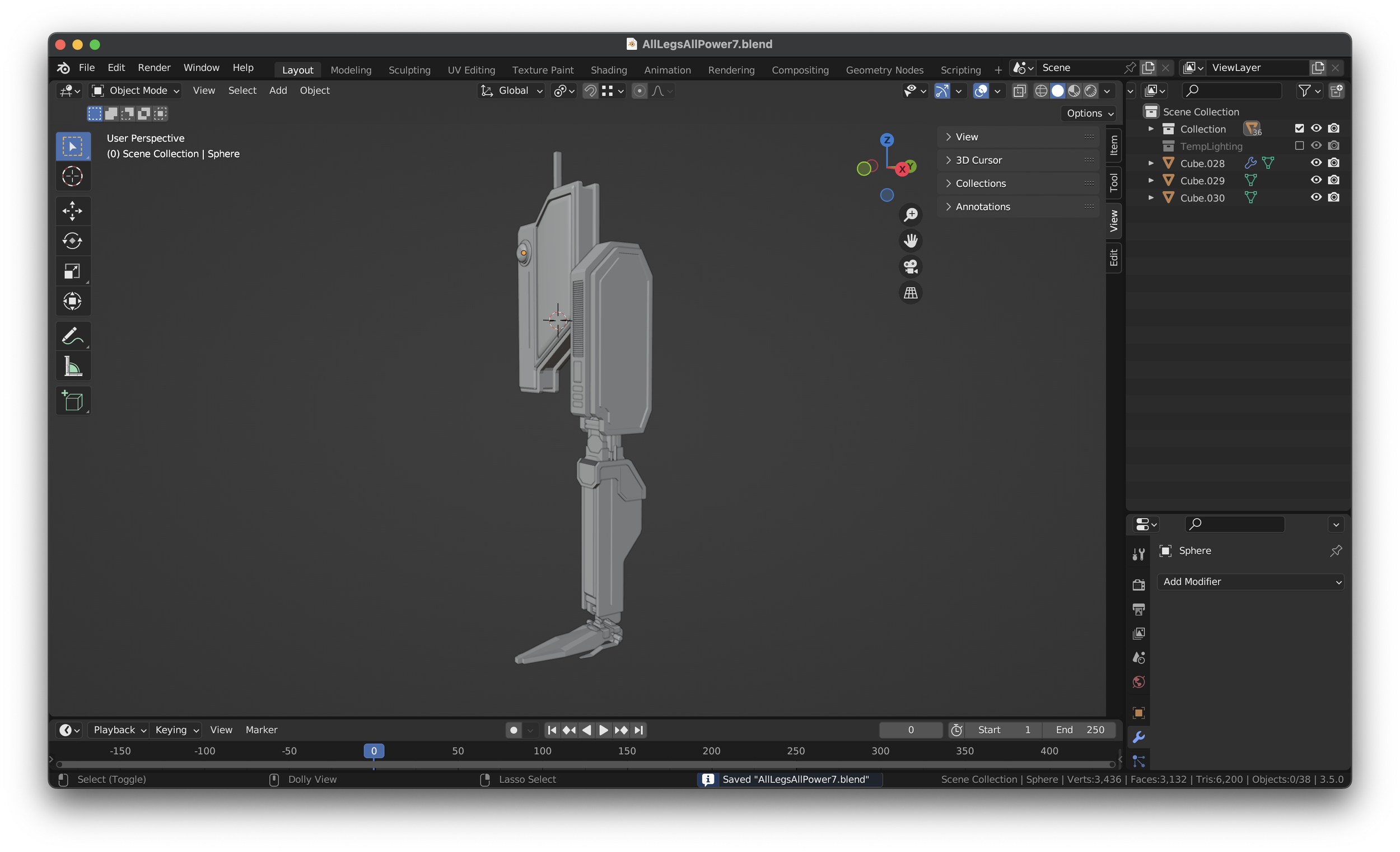Switch to wireframe shading
1400x852 pixels.
click(x=1041, y=91)
